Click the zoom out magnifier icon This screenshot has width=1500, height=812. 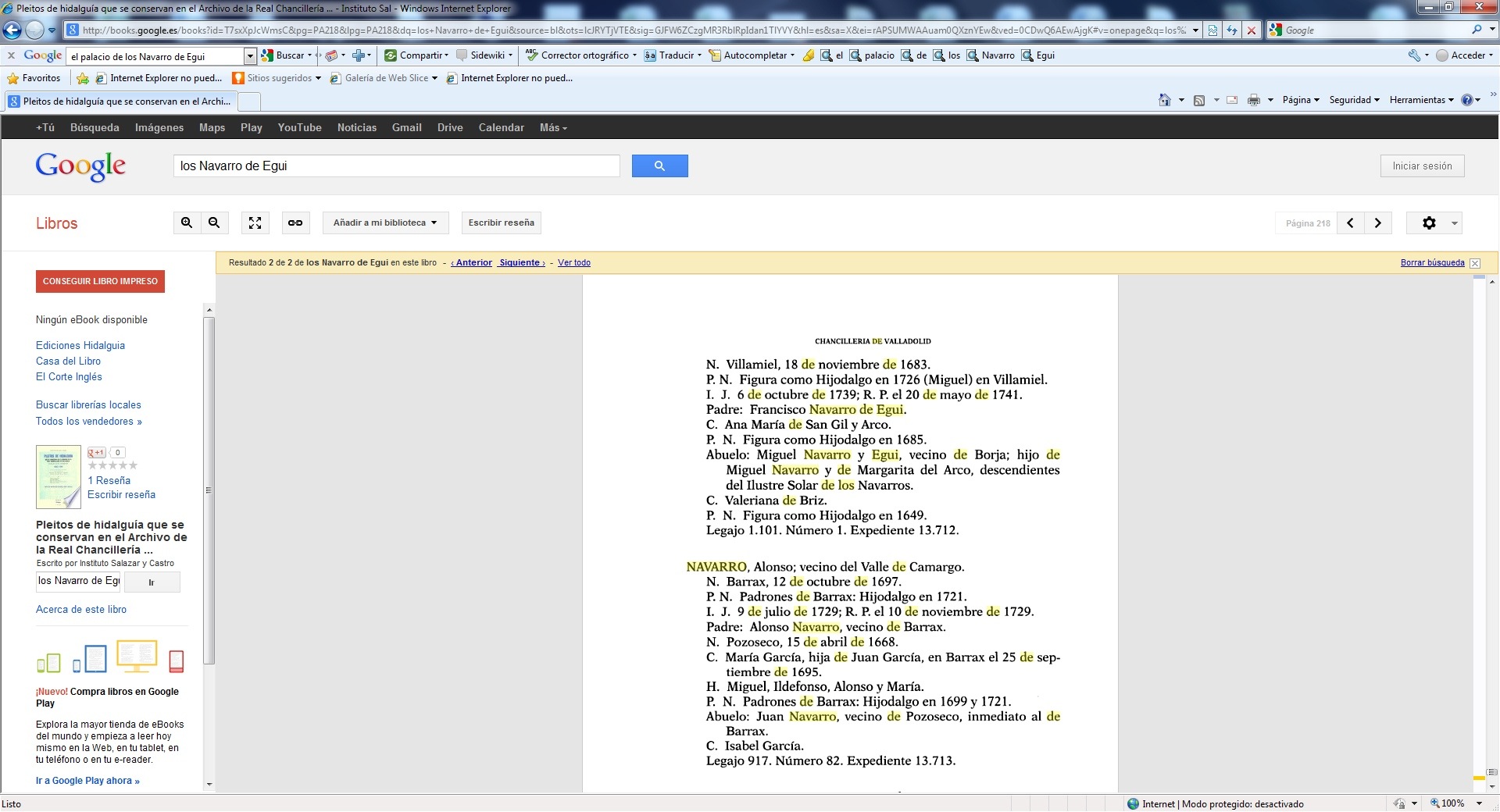[x=214, y=223]
